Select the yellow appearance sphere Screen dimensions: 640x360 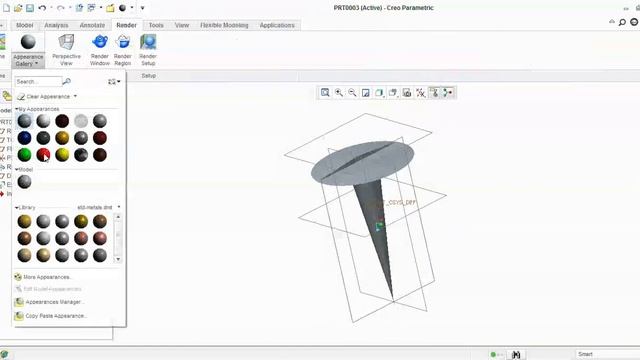[x=62, y=155]
